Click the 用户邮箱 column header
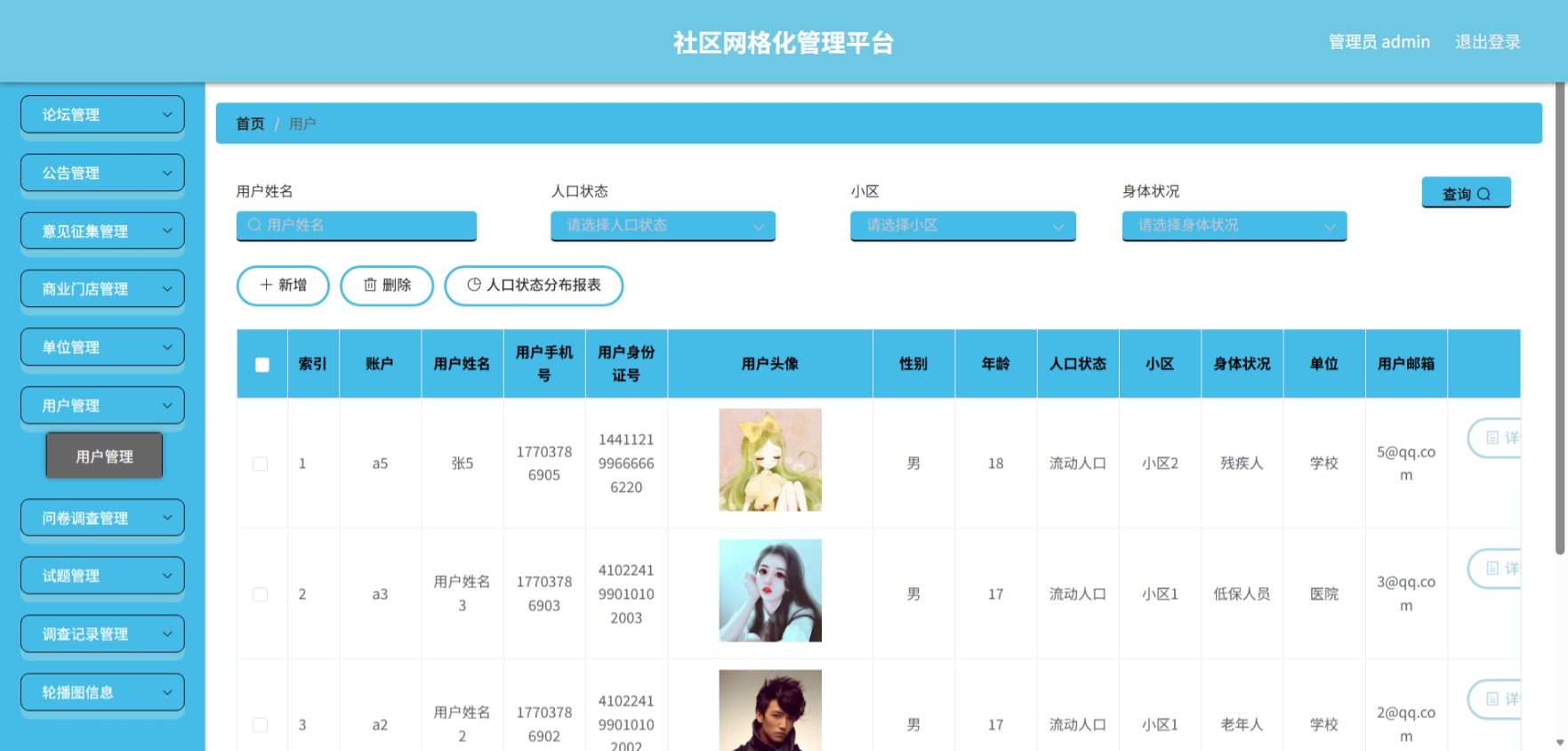This screenshot has height=751, width=1568. point(1406,364)
